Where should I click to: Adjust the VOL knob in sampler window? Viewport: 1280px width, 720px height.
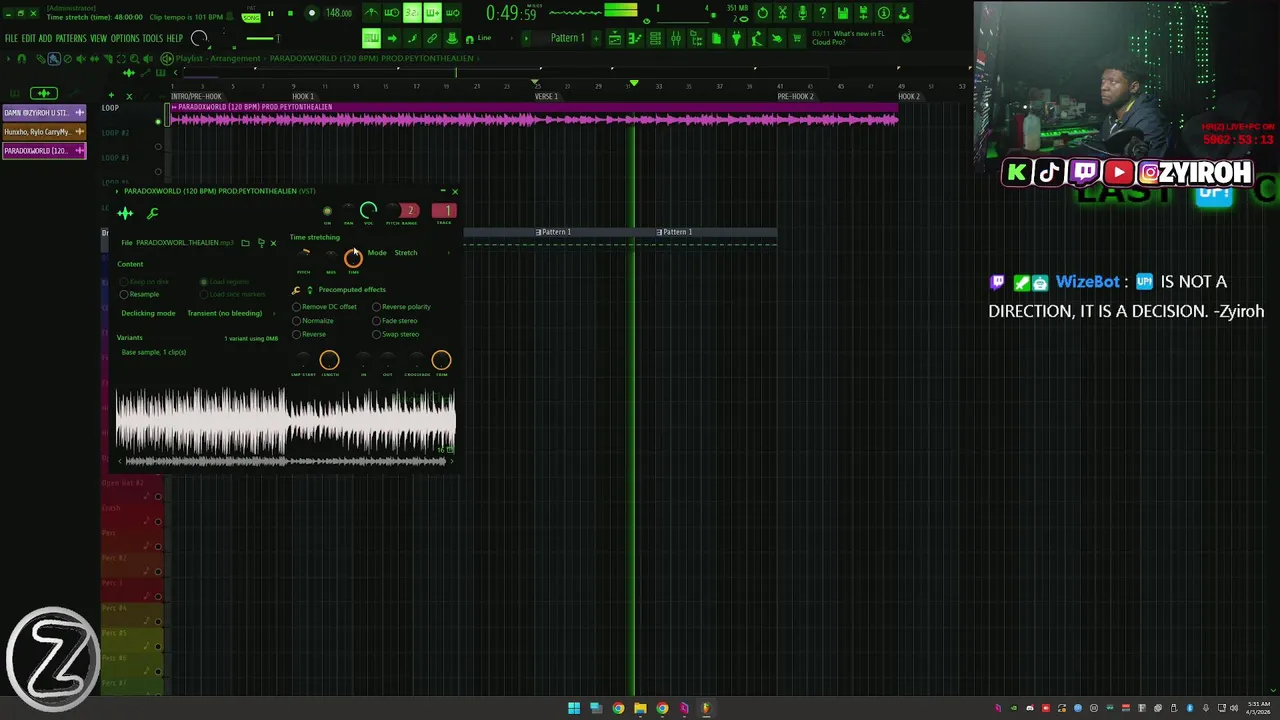coord(368,210)
